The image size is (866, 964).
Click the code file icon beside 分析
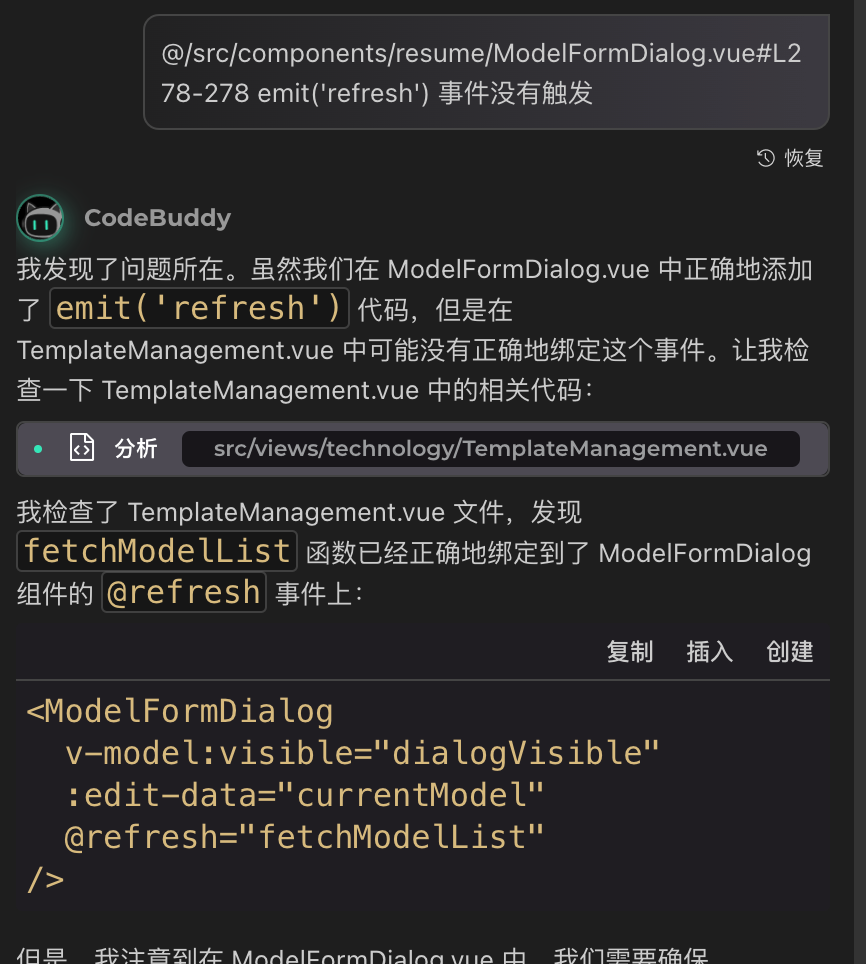pyautogui.click(x=82, y=448)
